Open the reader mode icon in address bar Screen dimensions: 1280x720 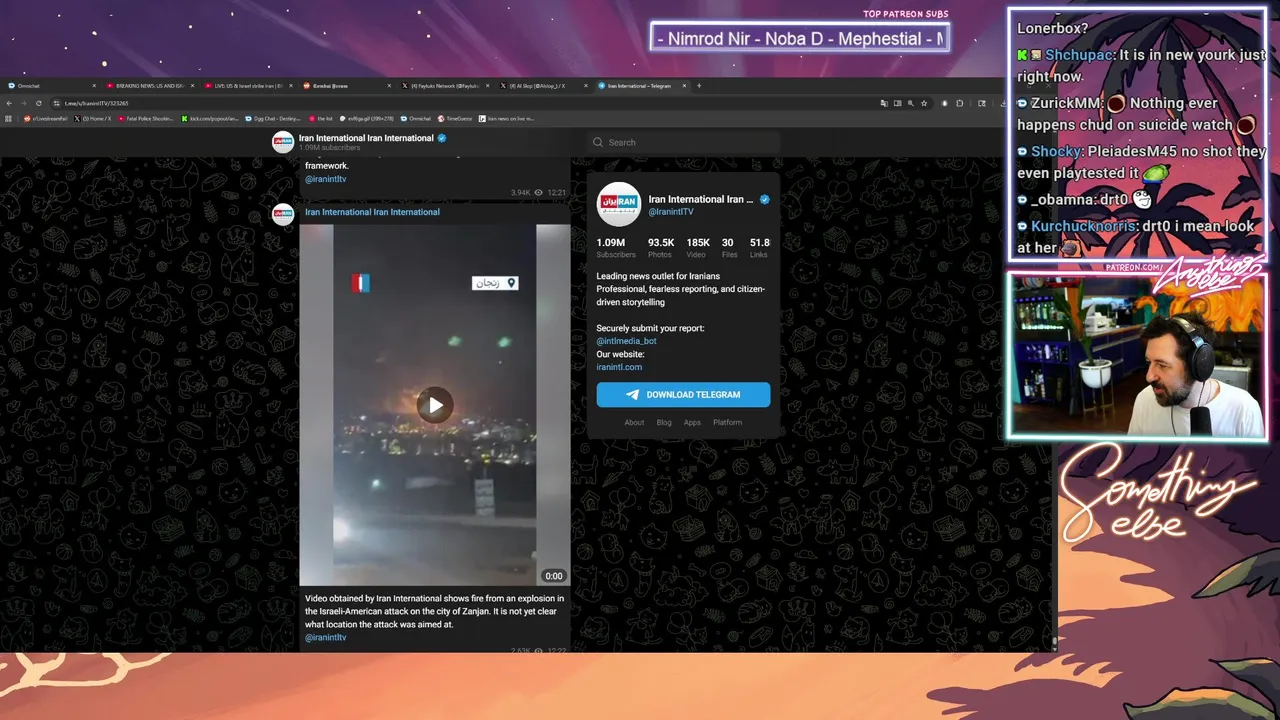(897, 103)
